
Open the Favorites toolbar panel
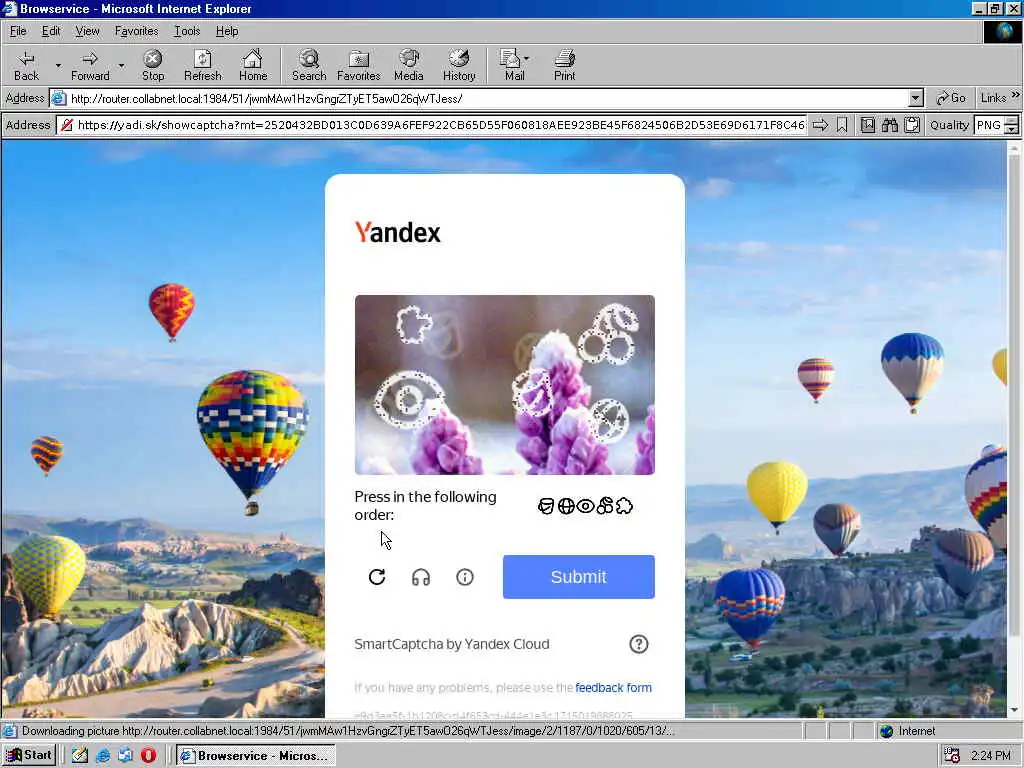(x=359, y=65)
